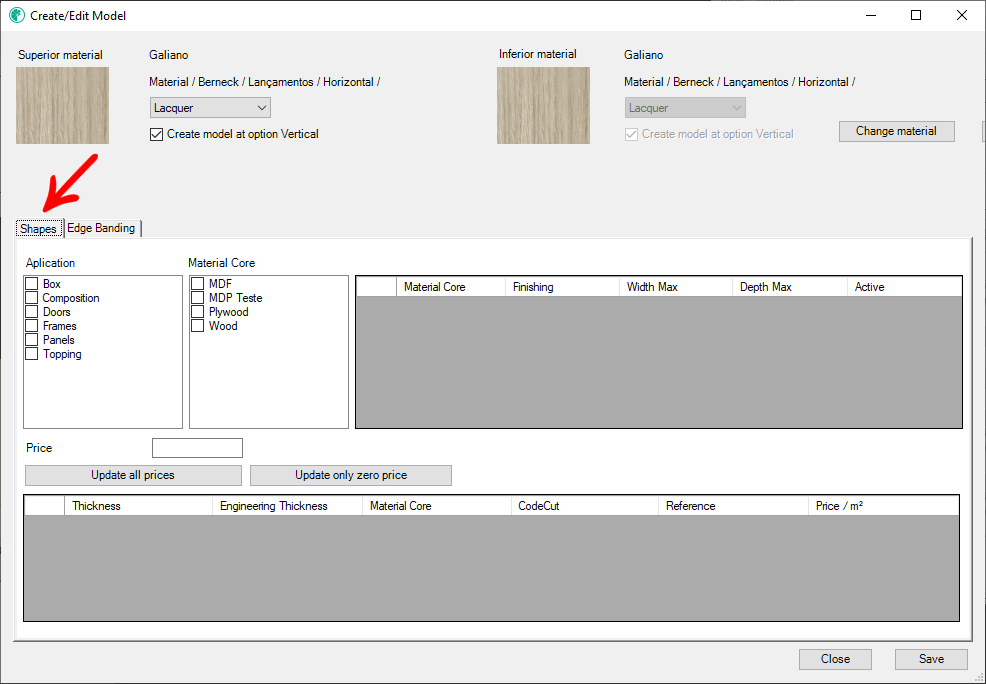Tick the Topping application checkbox
Screen dimensions: 986x684
32,354
